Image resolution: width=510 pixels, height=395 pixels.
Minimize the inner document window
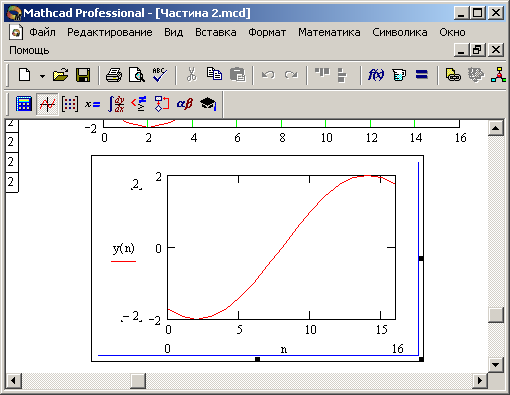point(461,50)
